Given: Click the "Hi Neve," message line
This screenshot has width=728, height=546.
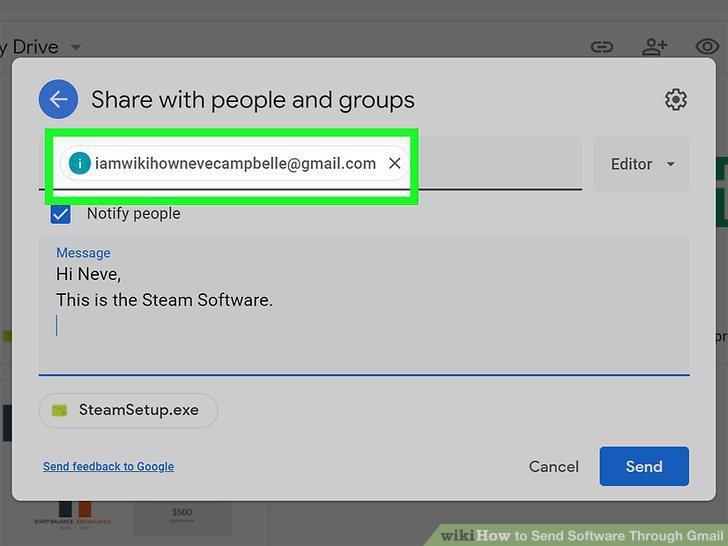Looking at the screenshot, I should pyautogui.click(x=89, y=274).
